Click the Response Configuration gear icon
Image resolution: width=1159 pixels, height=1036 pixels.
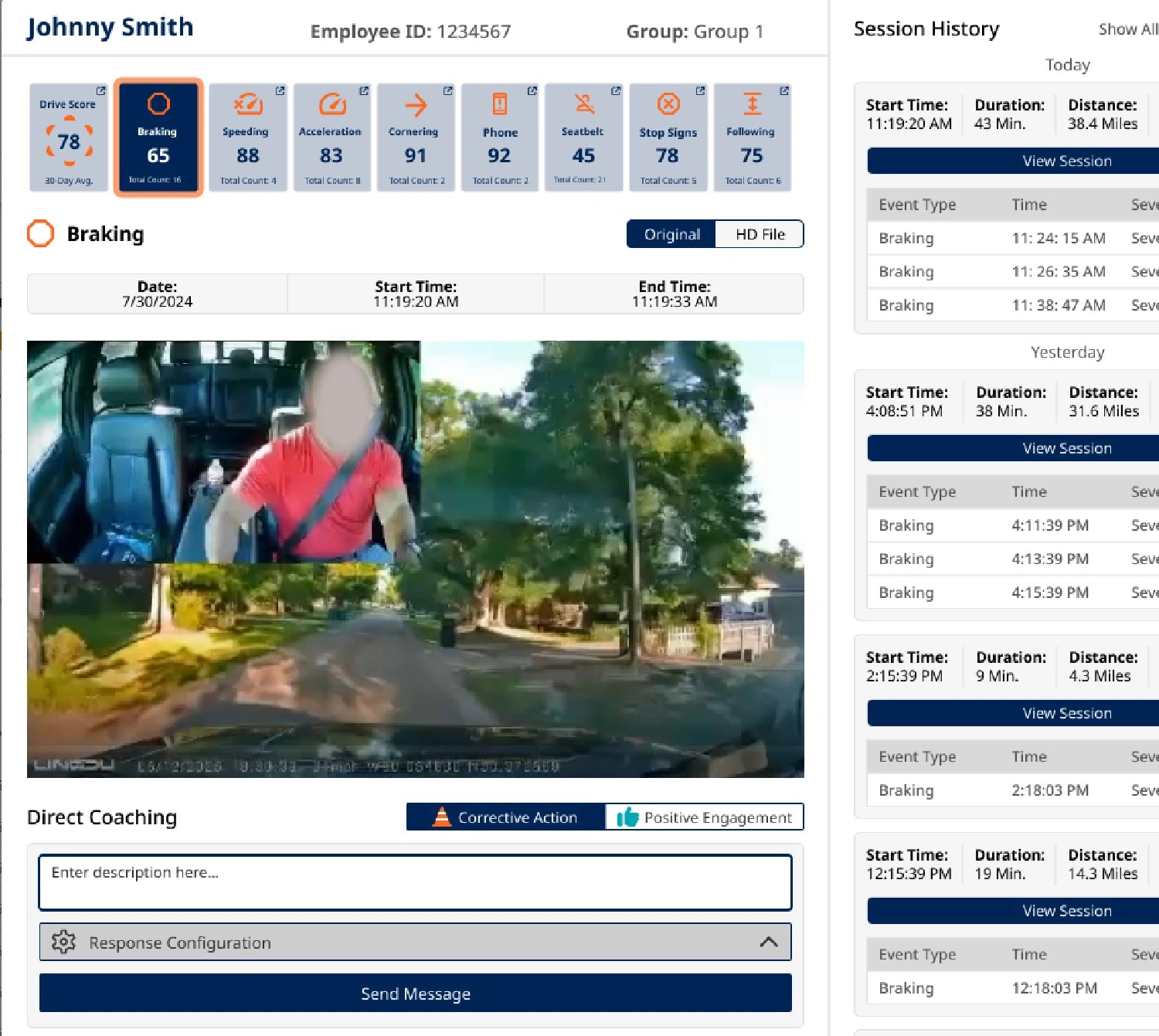pyautogui.click(x=63, y=942)
